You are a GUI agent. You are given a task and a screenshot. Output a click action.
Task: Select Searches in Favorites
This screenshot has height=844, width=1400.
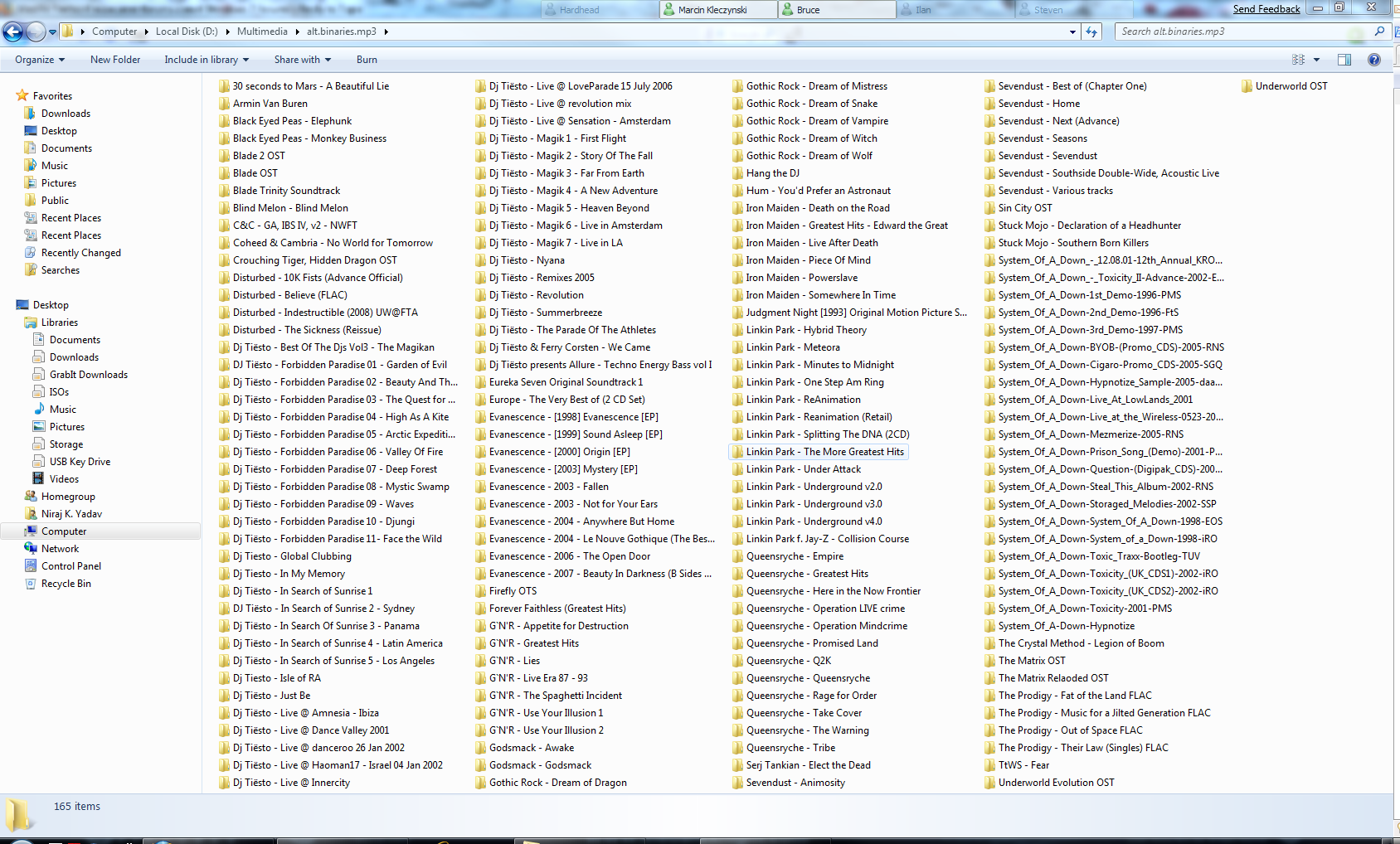(61, 270)
